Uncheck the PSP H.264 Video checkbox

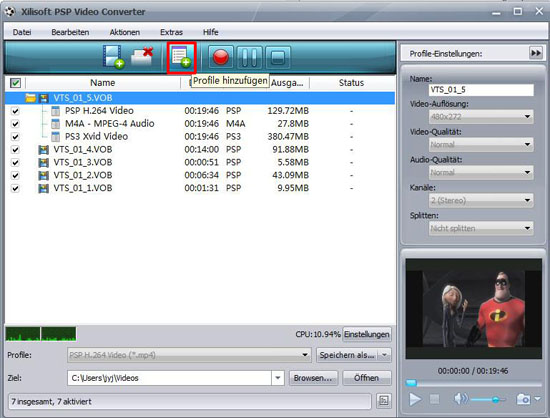point(15,111)
